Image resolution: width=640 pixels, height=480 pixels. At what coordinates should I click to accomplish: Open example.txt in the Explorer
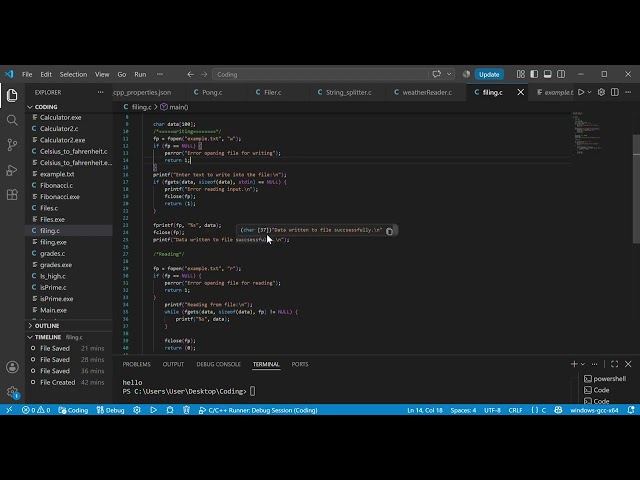69,174
